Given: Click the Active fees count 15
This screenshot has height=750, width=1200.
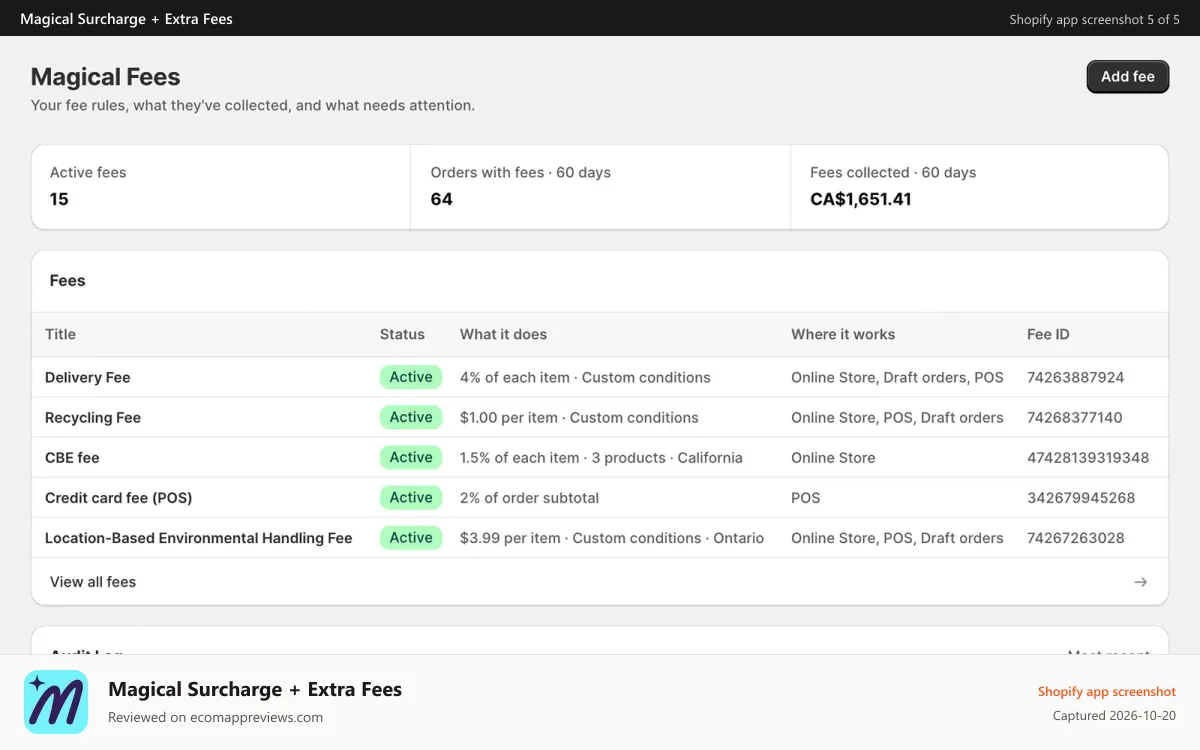Looking at the screenshot, I should tap(59, 199).
